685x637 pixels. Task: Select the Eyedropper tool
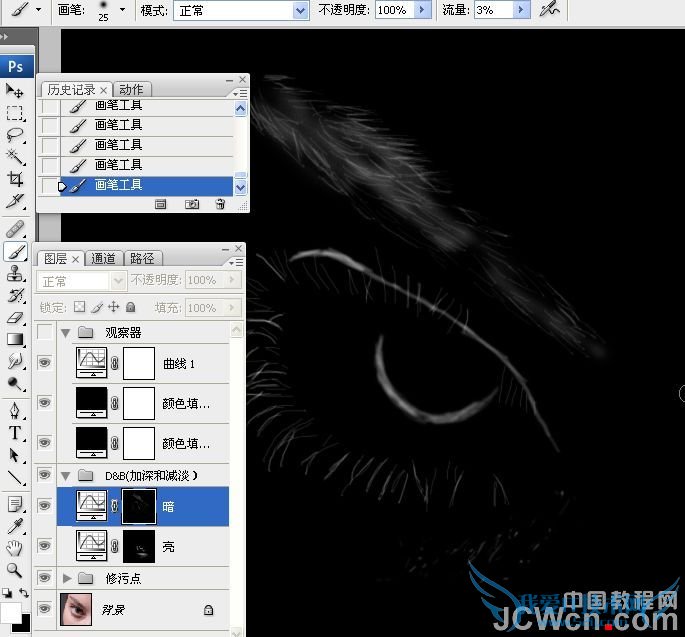[x=14, y=526]
